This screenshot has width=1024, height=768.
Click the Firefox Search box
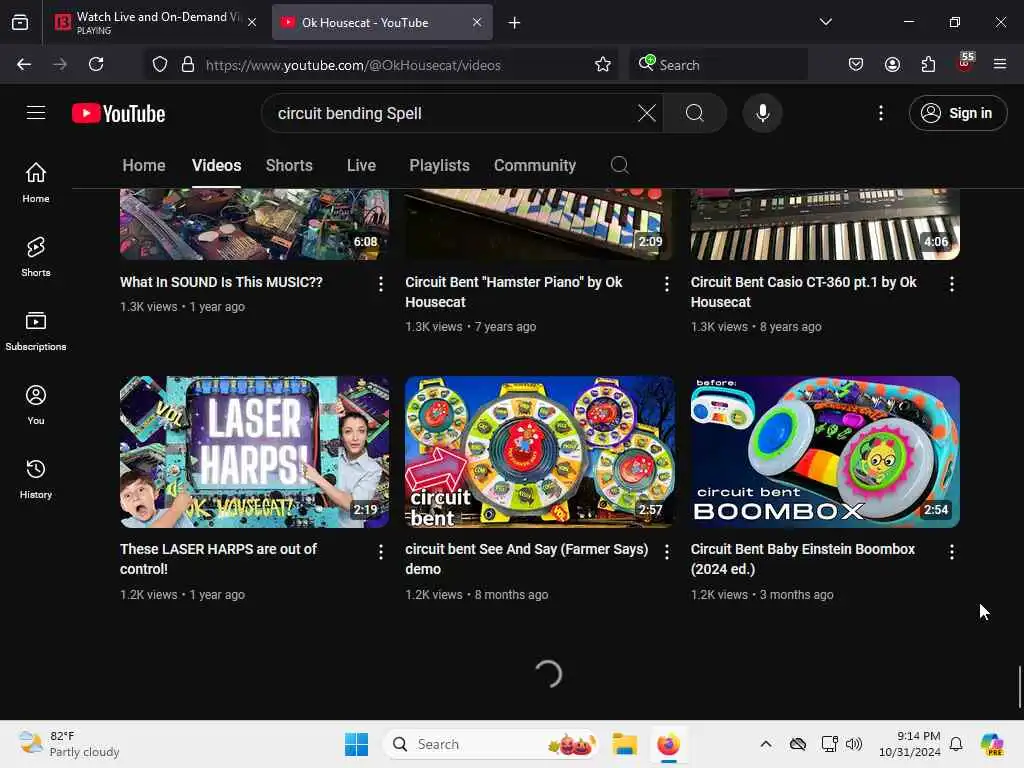[x=718, y=64]
